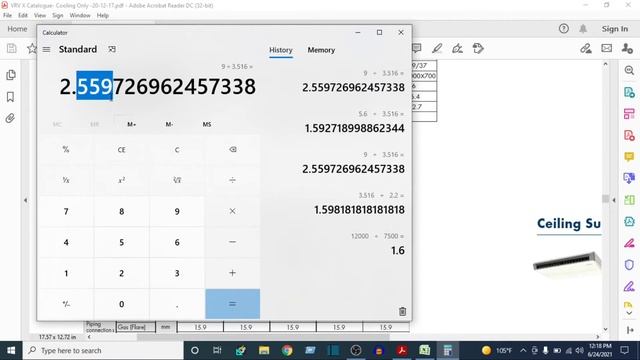This screenshot has width=640, height=360.
Task: Click digit 4 on the keypad
Action: pos(66,242)
